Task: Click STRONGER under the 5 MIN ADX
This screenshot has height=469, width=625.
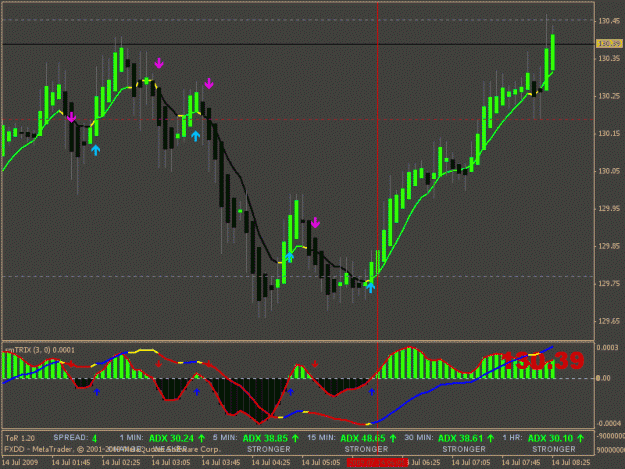Action: click(x=269, y=449)
